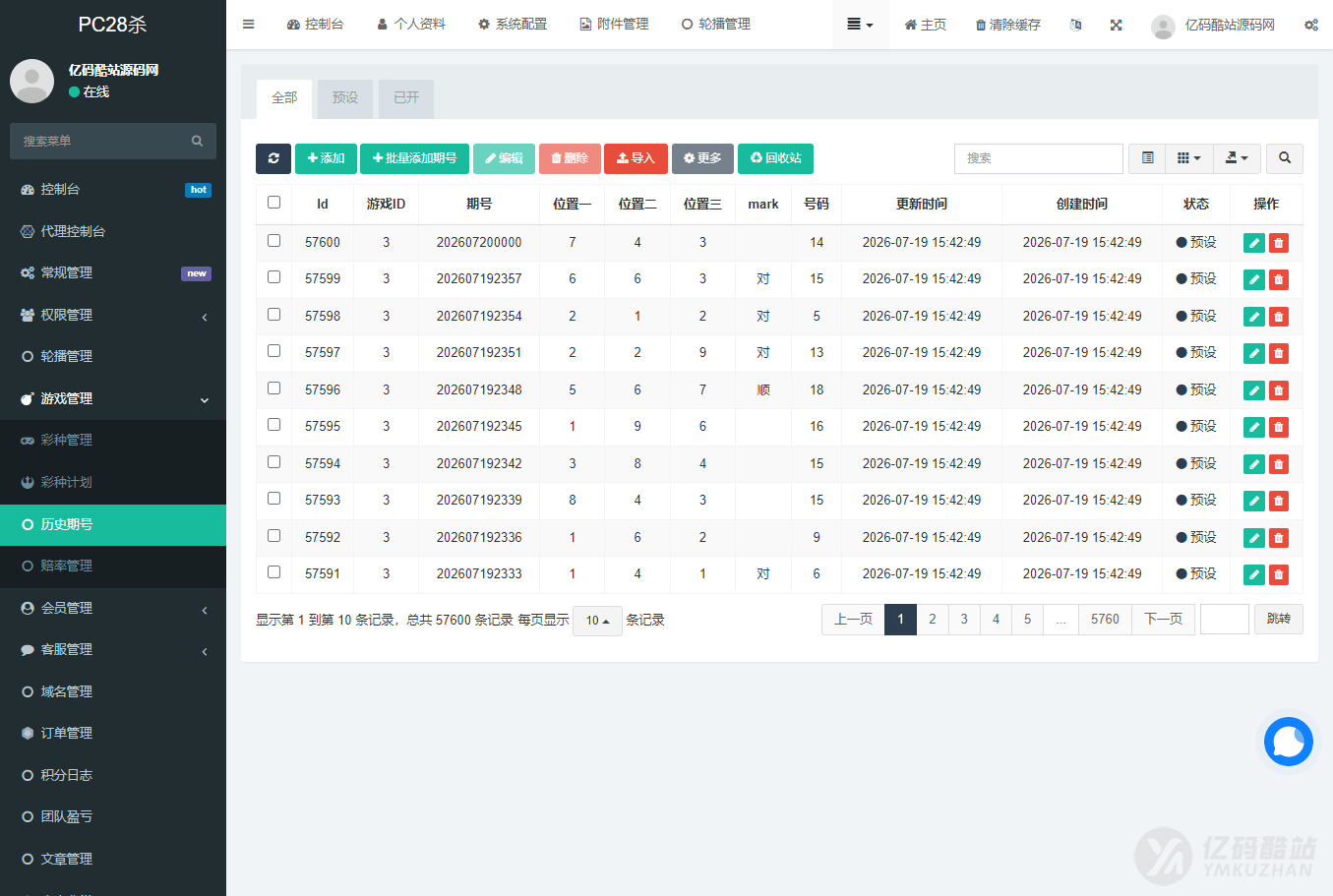
Task: Open the 附件管理 top navigation tab
Action: (x=614, y=25)
